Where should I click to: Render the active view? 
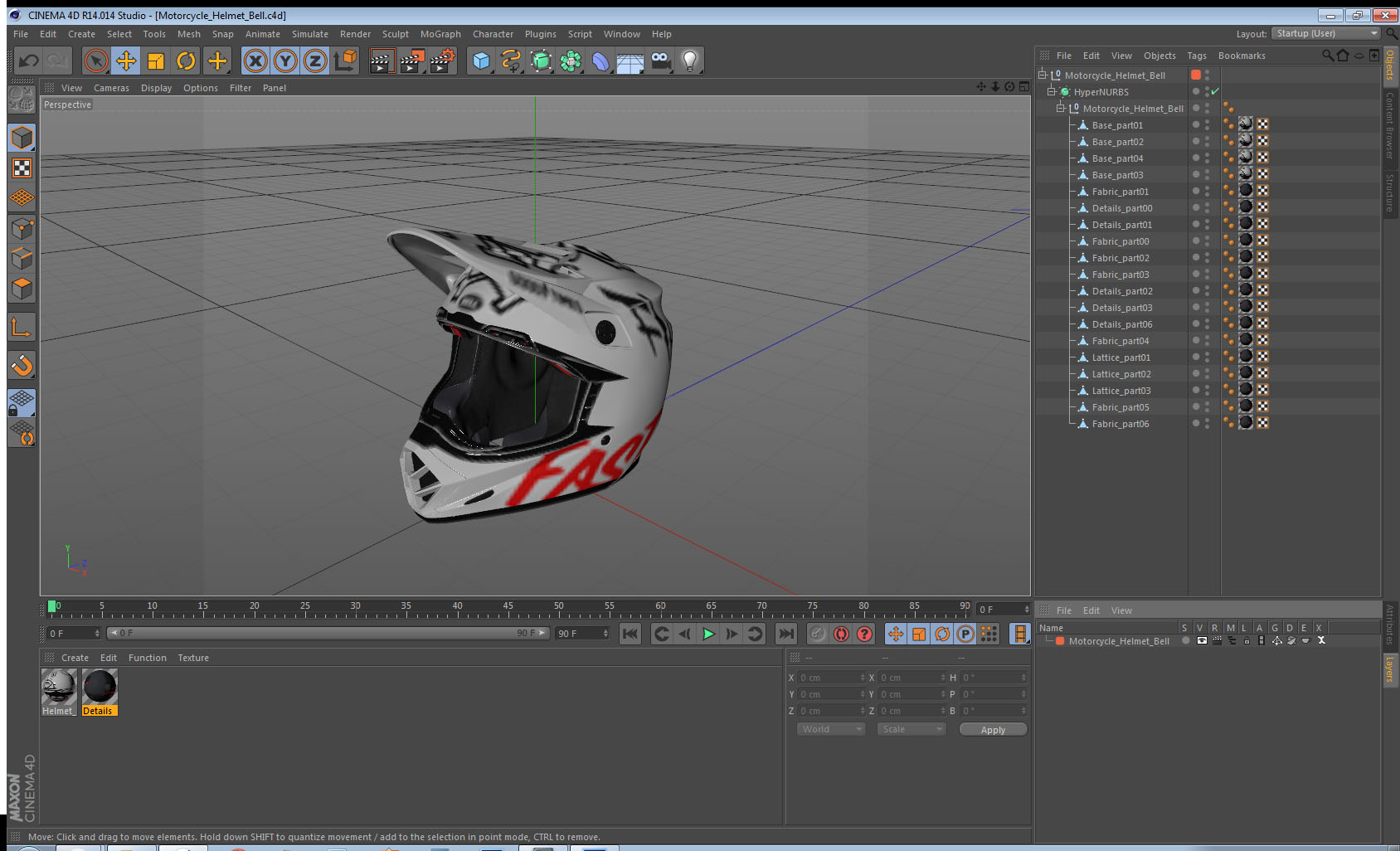[381, 61]
